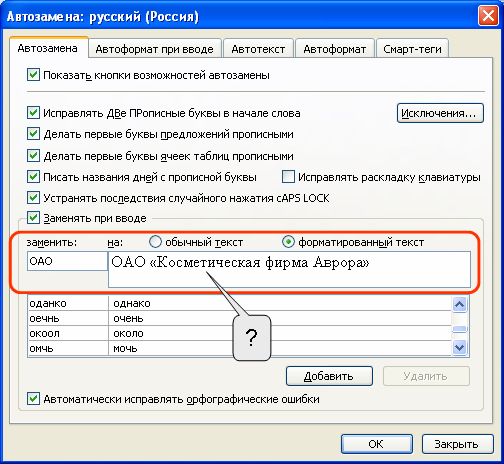This screenshot has height=464, width=504.
Task: Click the scroll down arrow in the replacement list
Action: click(x=460, y=348)
